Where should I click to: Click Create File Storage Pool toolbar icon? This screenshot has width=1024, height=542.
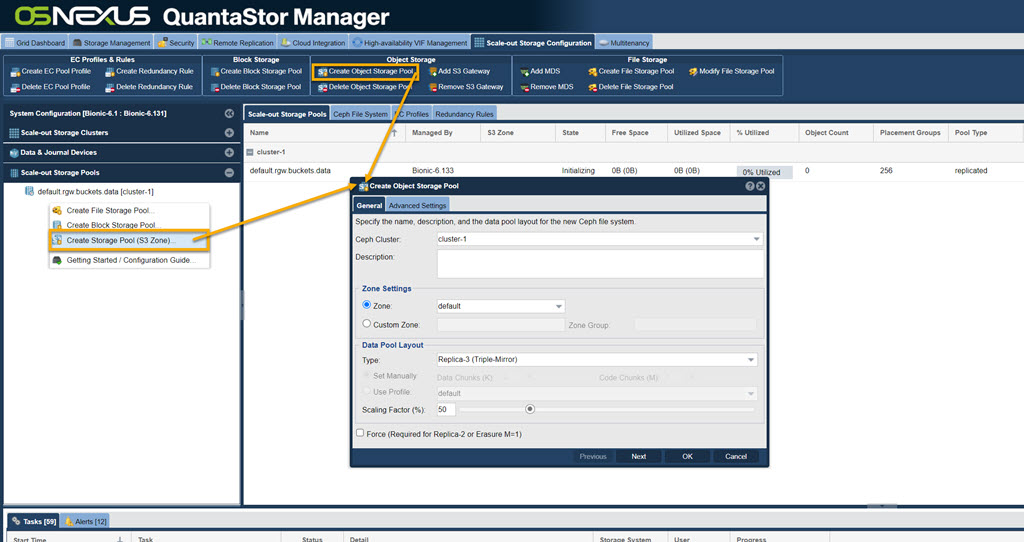pyautogui.click(x=592, y=72)
